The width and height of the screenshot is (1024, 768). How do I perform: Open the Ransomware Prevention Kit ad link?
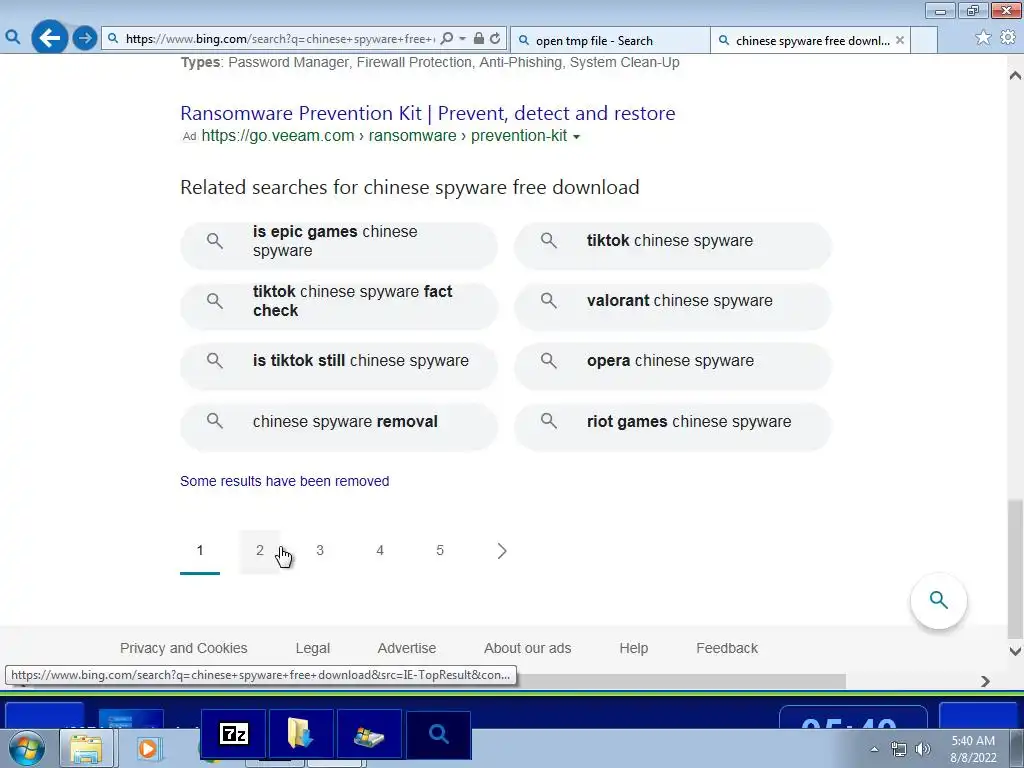[428, 113]
